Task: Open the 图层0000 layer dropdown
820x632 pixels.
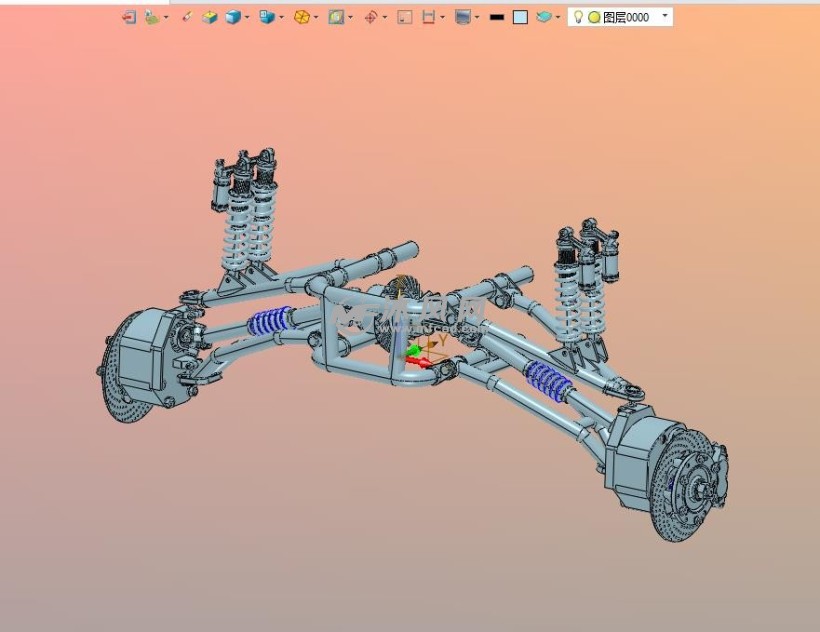Action: click(x=666, y=17)
